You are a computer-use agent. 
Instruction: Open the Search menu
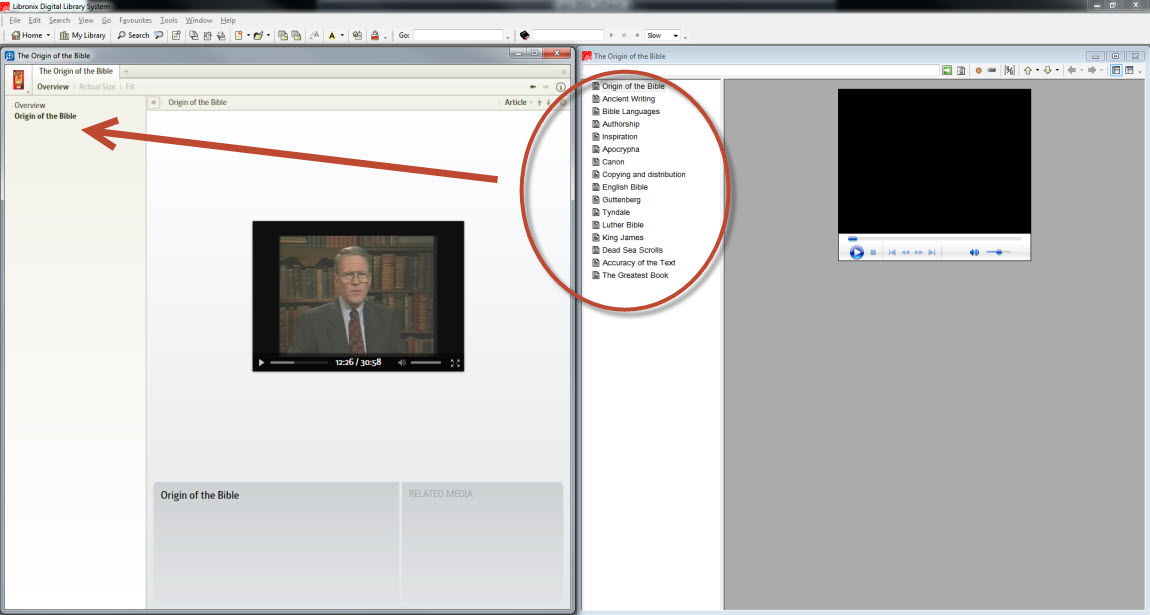coord(59,21)
